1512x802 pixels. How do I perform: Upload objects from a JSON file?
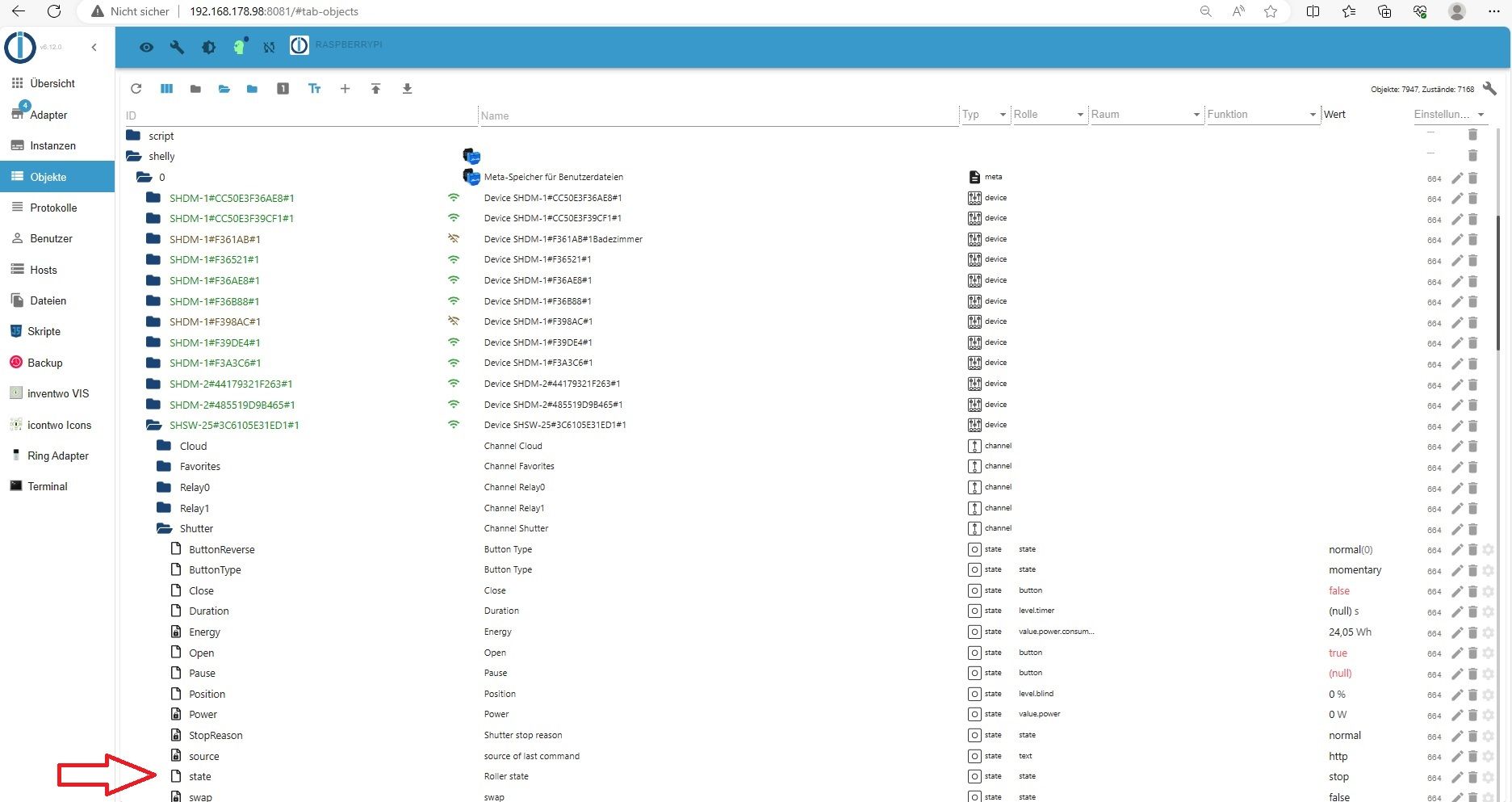tap(375, 89)
